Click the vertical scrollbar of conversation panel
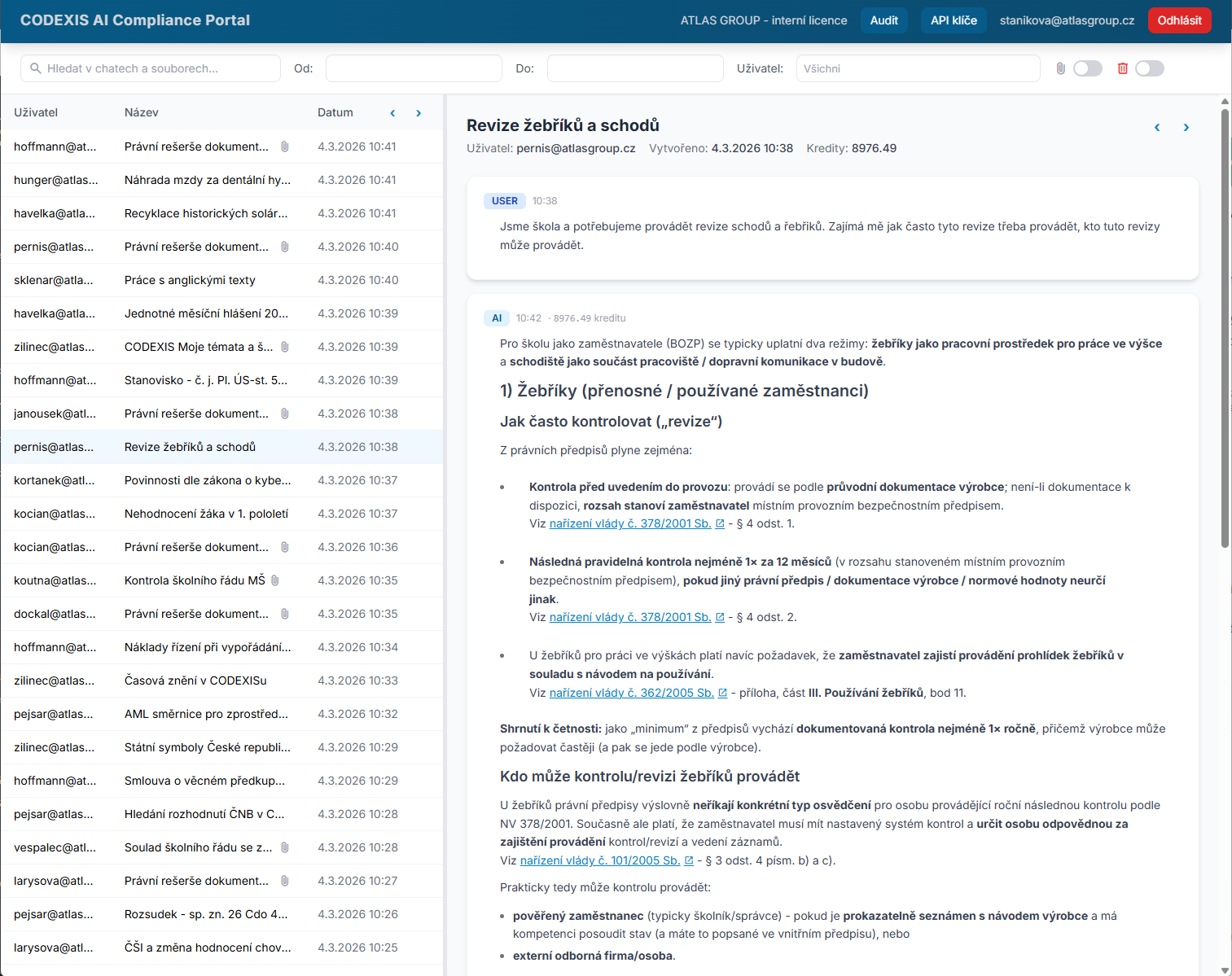This screenshot has width=1232, height=976. (x=1225, y=326)
